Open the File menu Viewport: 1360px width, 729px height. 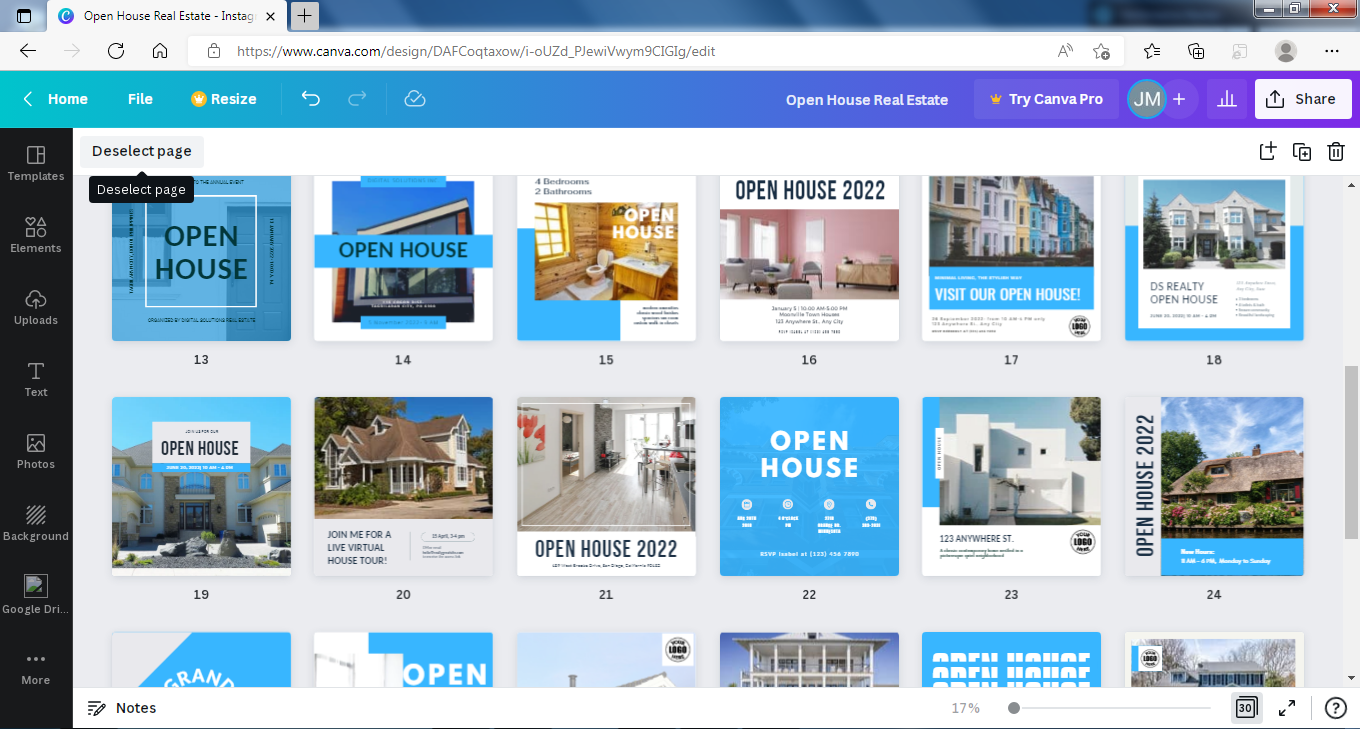click(140, 99)
